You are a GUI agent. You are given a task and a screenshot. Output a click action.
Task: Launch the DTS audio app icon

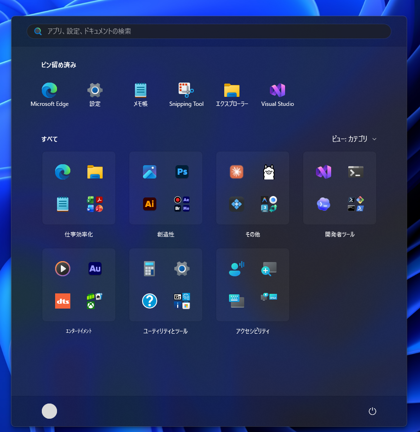[x=63, y=301]
